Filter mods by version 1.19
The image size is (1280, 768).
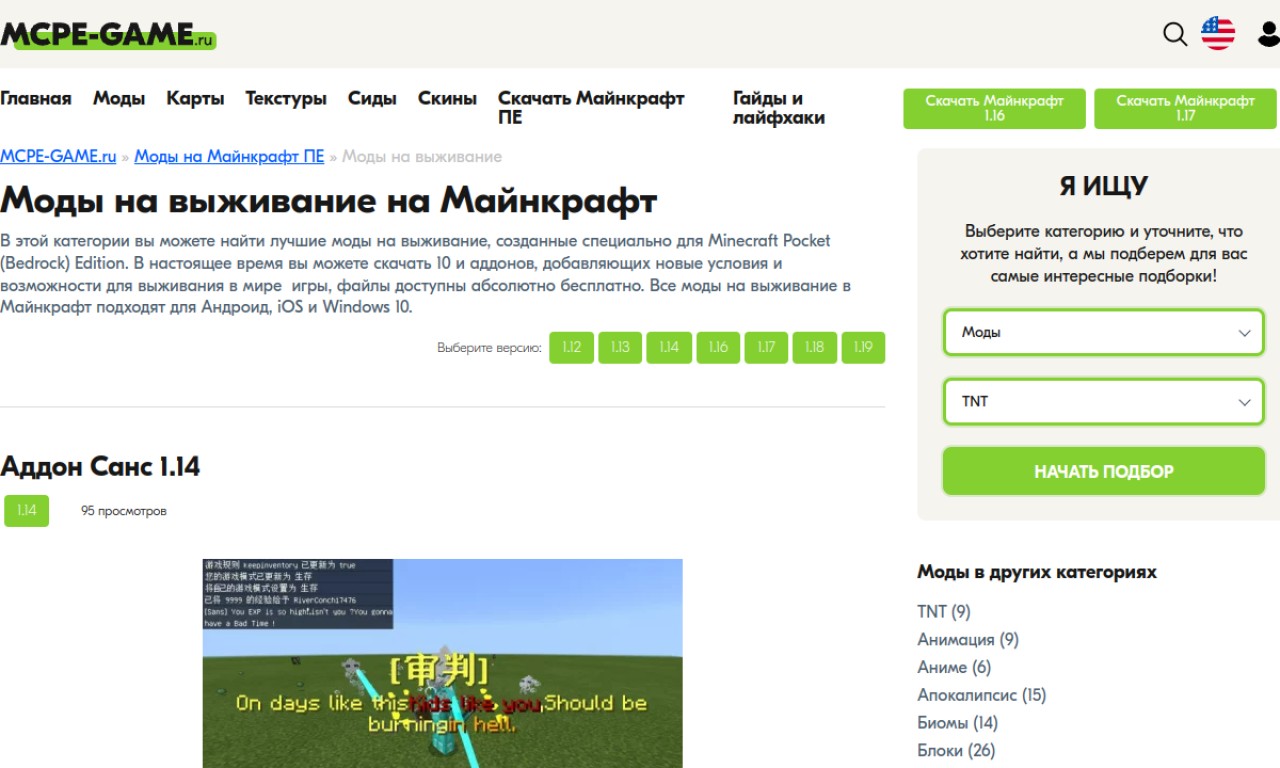(x=863, y=347)
